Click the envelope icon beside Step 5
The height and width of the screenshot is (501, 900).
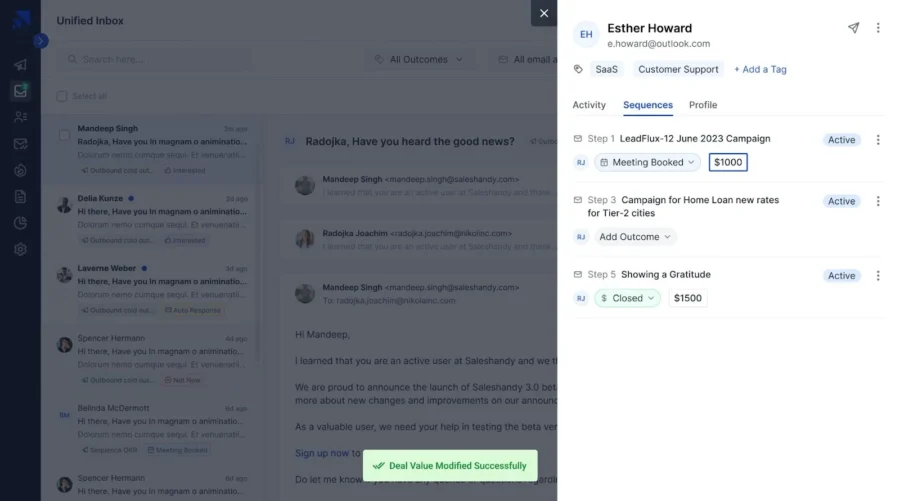[577, 274]
